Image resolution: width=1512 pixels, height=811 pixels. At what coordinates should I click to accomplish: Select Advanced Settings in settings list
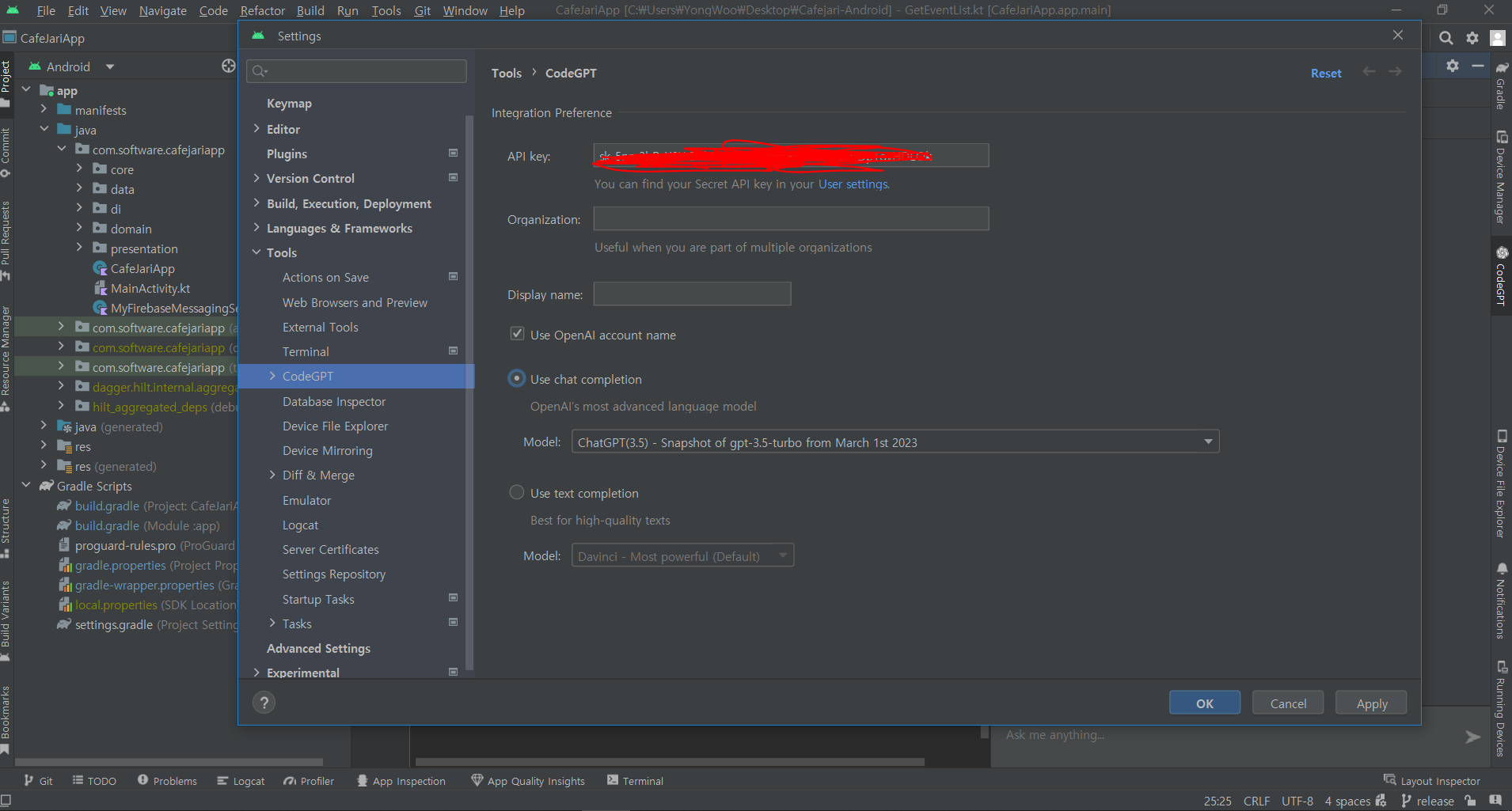[318, 648]
